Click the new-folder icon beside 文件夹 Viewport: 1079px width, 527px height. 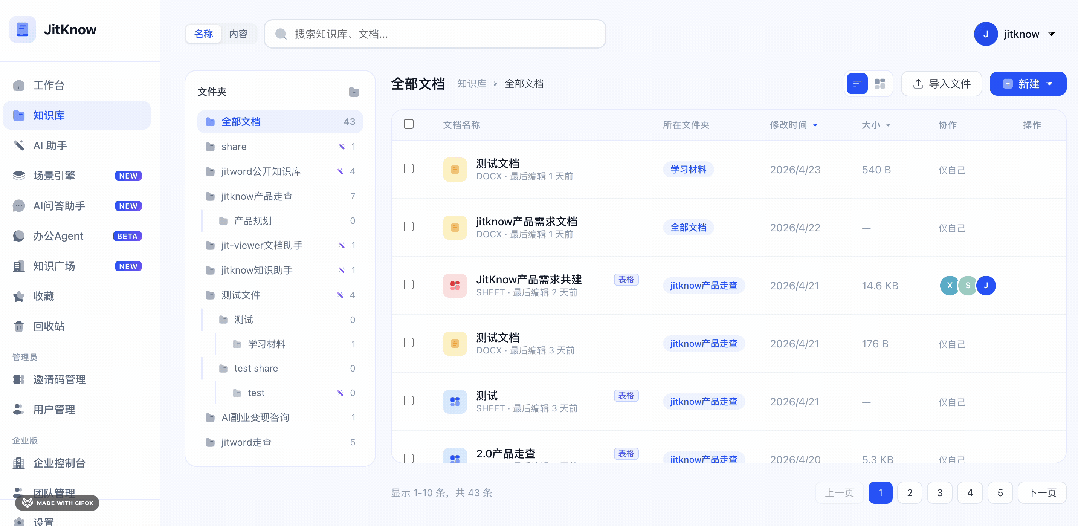click(354, 92)
